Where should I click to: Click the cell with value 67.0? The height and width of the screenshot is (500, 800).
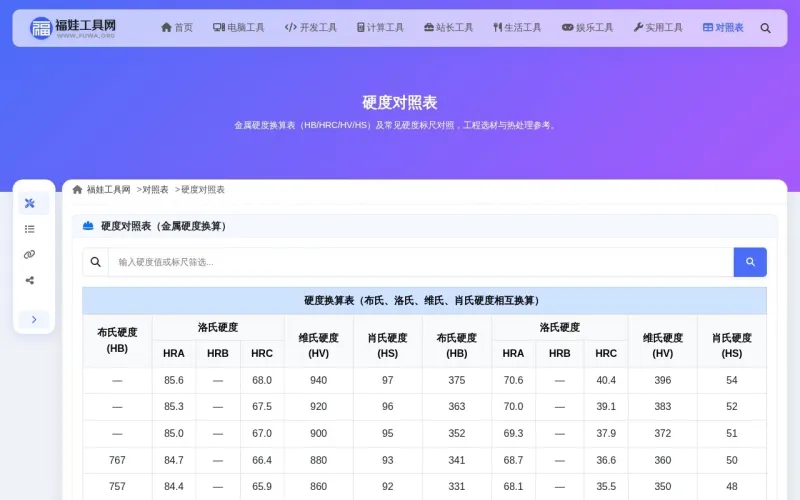click(x=262, y=433)
